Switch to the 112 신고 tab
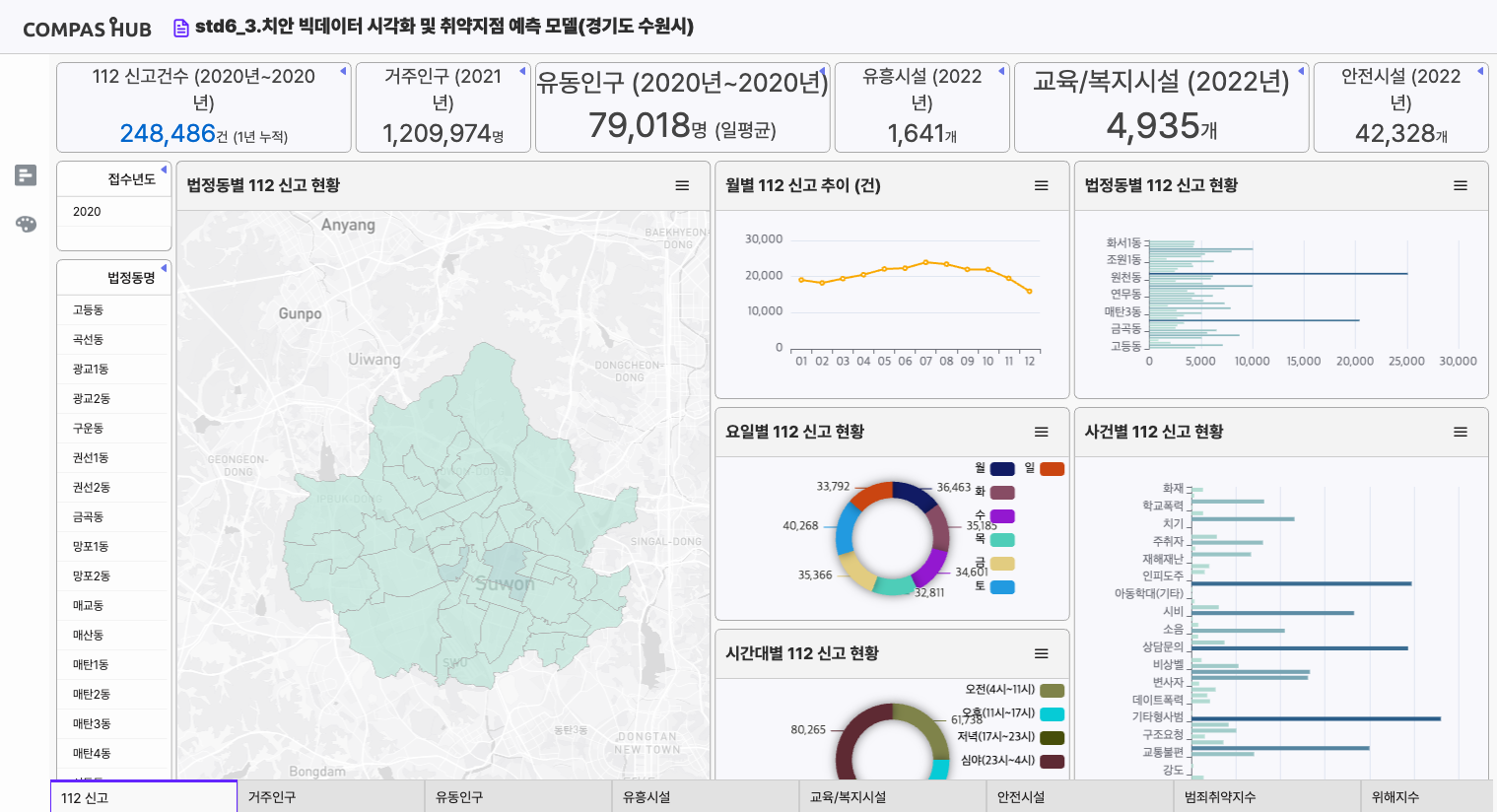This screenshot has width=1497, height=812. click(144, 797)
